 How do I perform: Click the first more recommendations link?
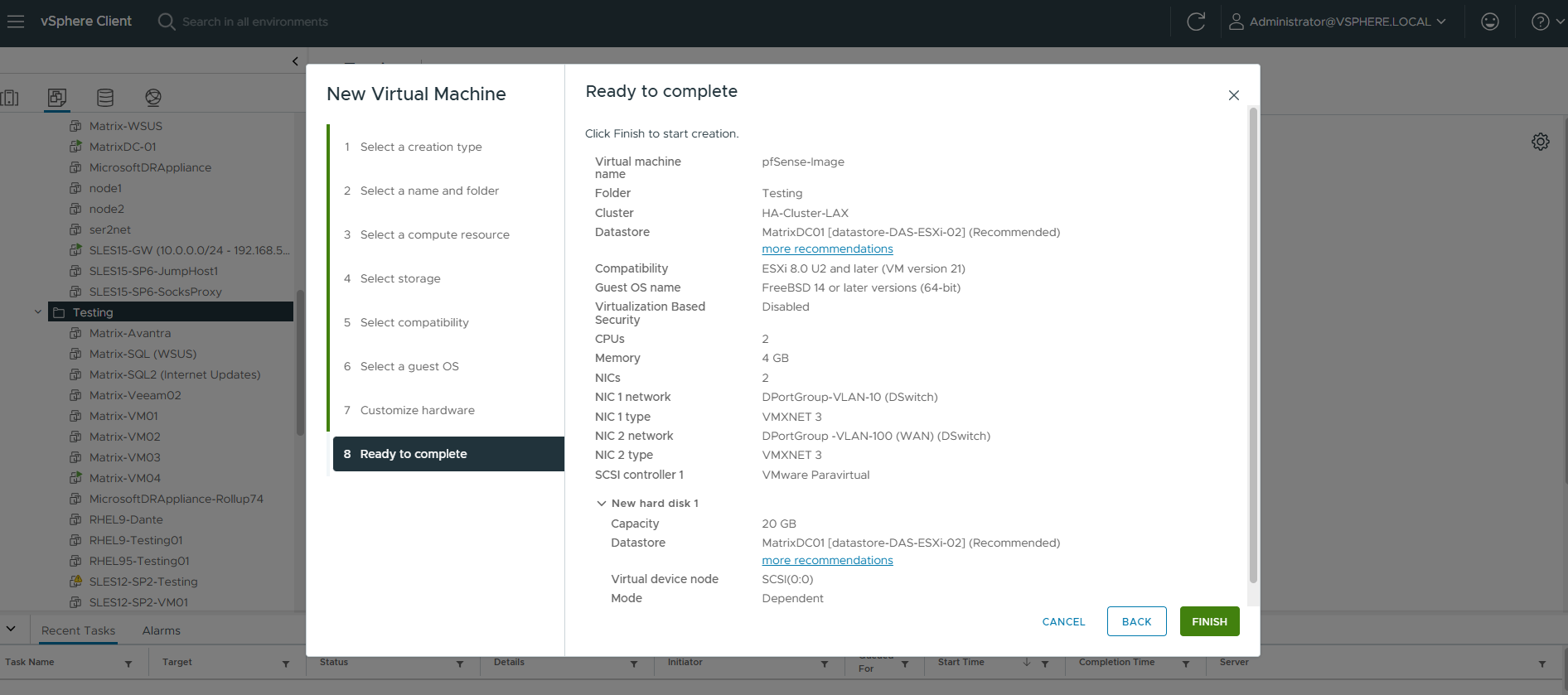point(827,249)
